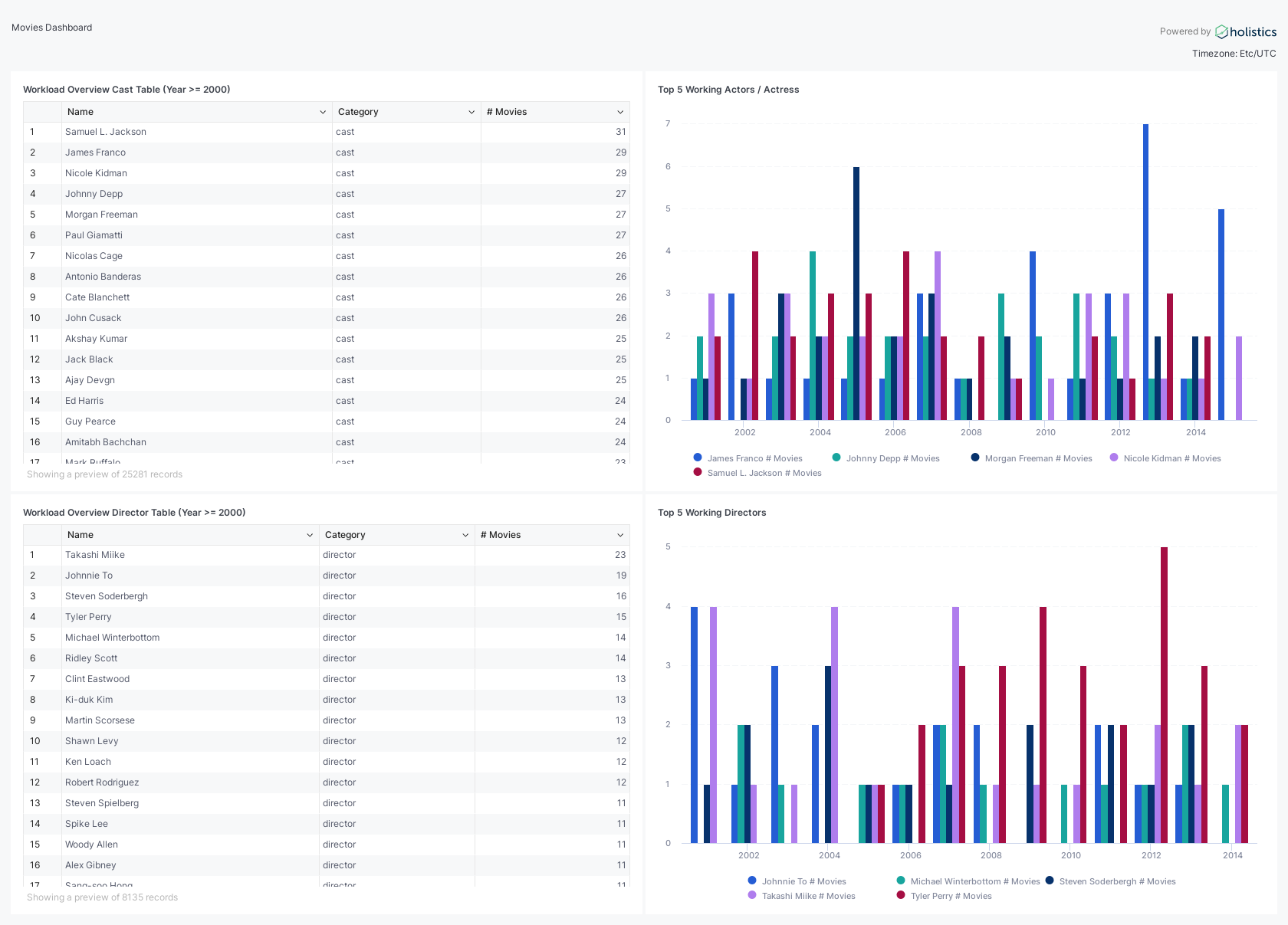Screen dimensions: 1288x925
Task: Select the Clint Eastwood name cell
Action: [x=190, y=679]
